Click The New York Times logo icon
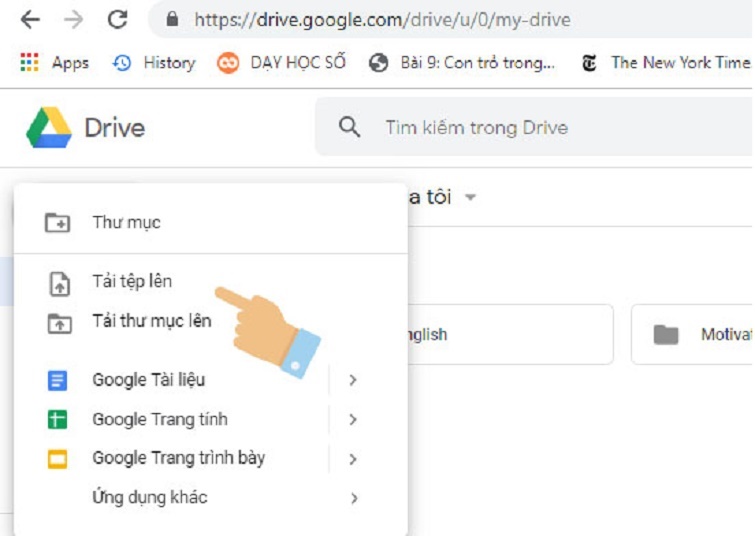Image resolution: width=755 pixels, height=536 pixels. coord(589,63)
